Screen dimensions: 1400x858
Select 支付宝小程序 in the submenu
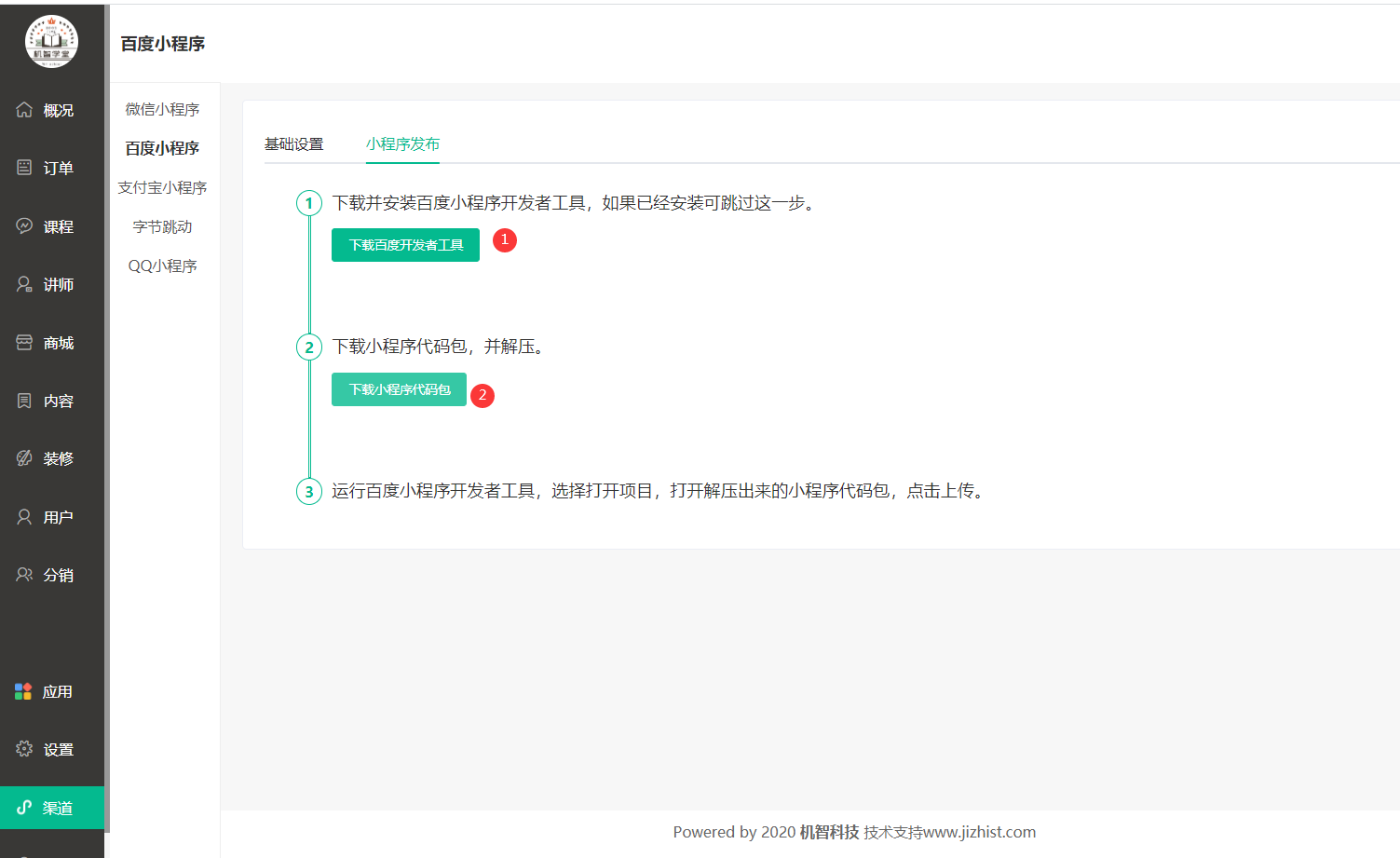163,187
